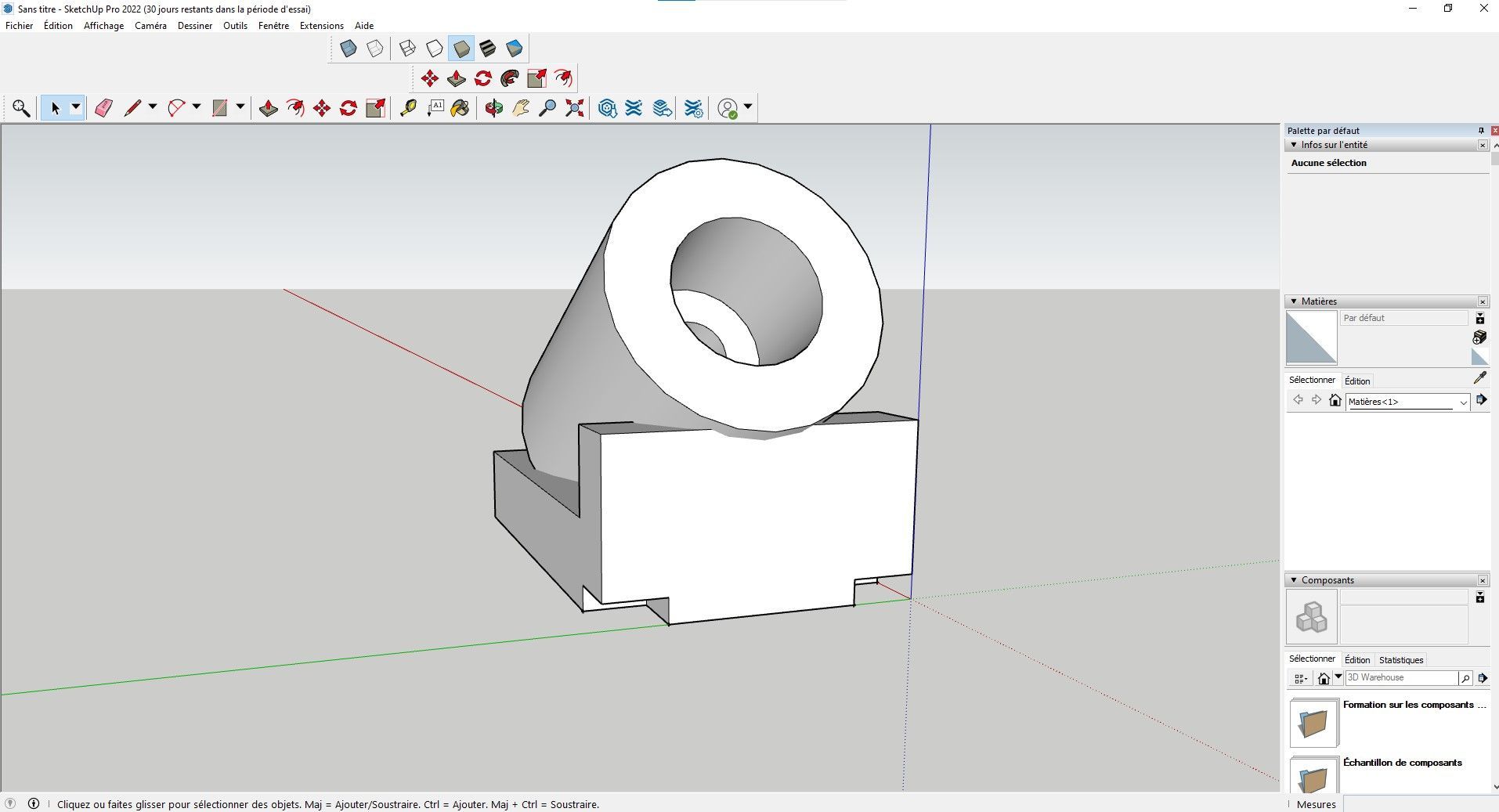Switch to Wireframe display style

point(407,49)
